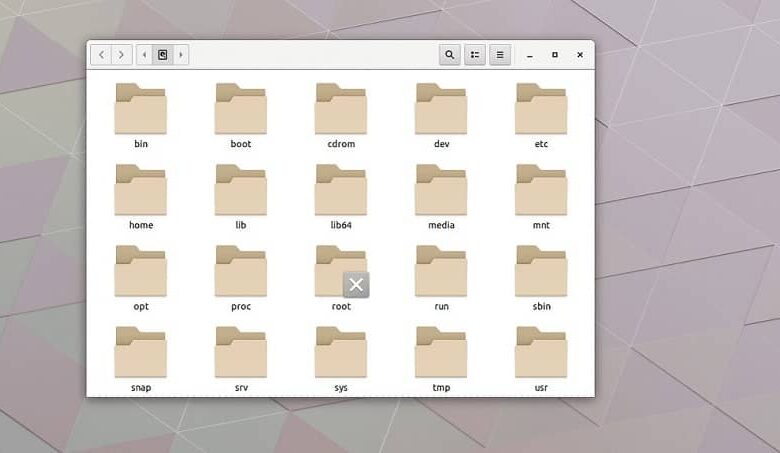
Task: Click the "etc" folder name label
Action: (541, 144)
